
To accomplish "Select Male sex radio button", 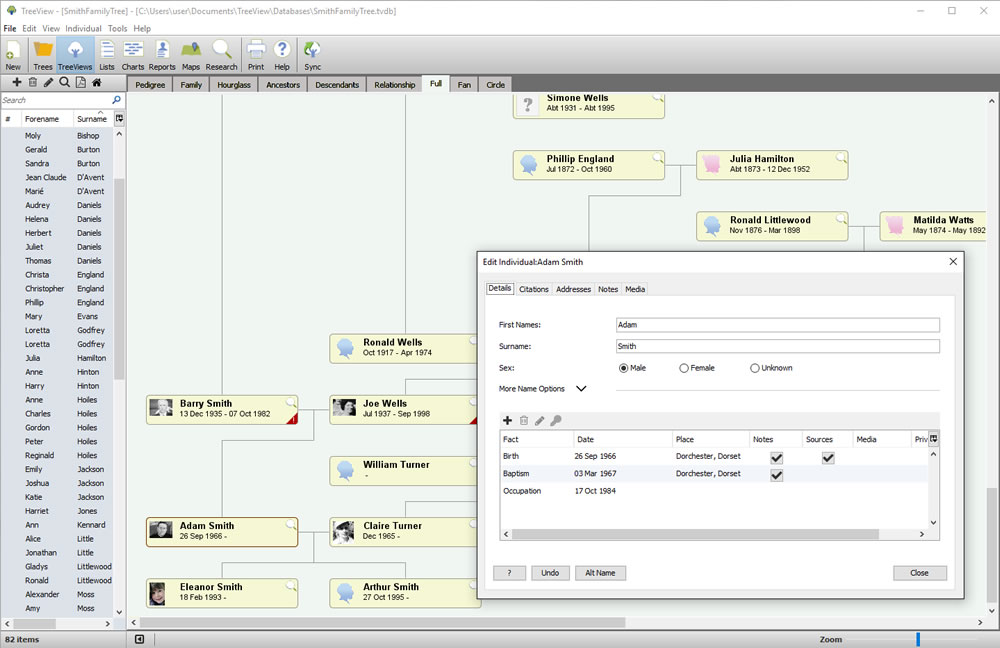I will click(x=623, y=368).
